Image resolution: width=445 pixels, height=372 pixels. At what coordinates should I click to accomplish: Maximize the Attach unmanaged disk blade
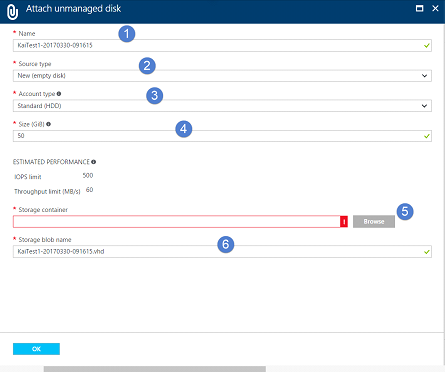(x=420, y=8)
